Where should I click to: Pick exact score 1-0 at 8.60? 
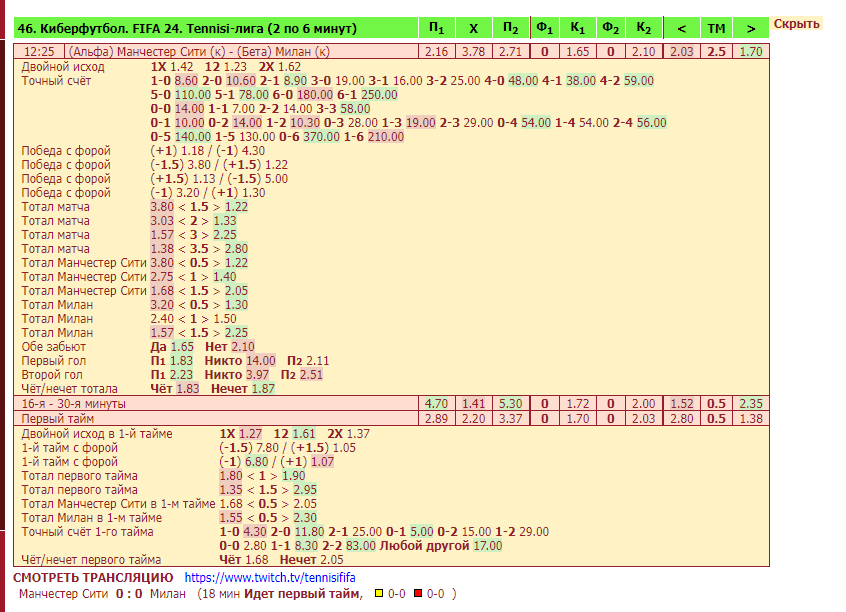(x=186, y=81)
